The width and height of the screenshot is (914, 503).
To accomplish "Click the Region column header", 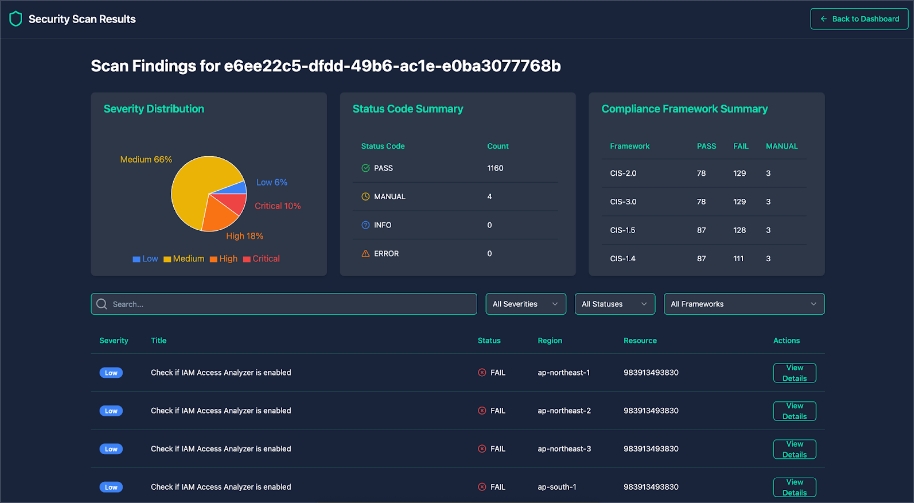I will (x=550, y=341).
